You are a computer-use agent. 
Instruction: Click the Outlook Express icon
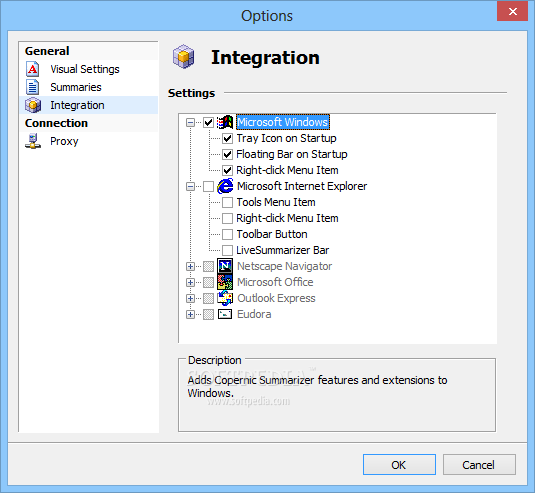[225, 298]
